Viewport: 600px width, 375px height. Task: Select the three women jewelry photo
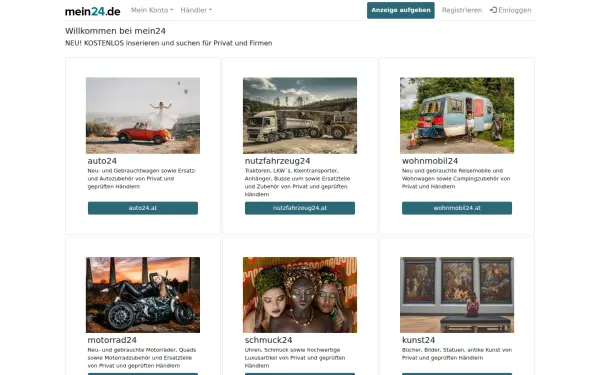click(300, 295)
